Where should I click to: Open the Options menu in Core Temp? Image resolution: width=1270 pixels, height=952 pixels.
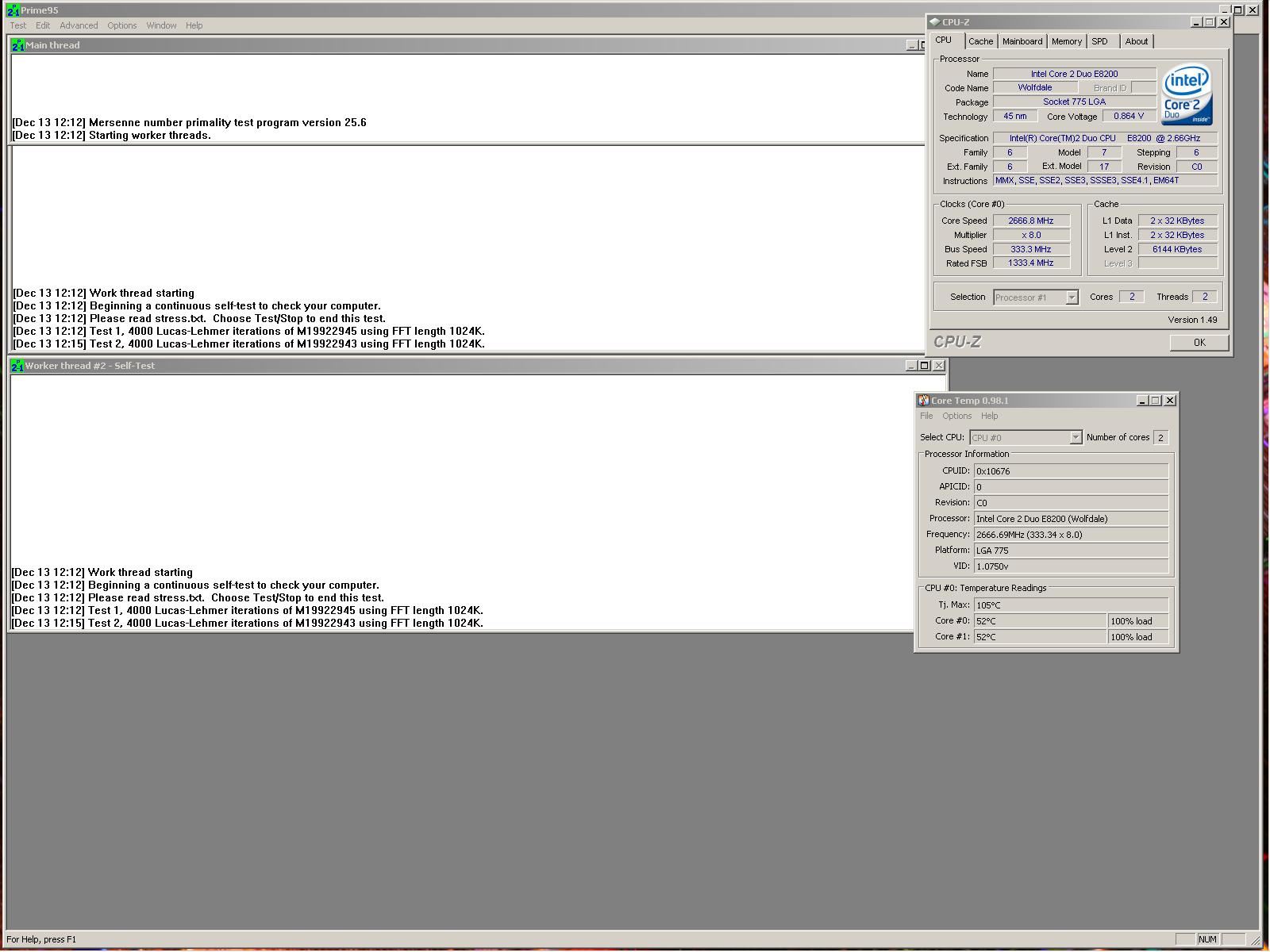(x=957, y=416)
